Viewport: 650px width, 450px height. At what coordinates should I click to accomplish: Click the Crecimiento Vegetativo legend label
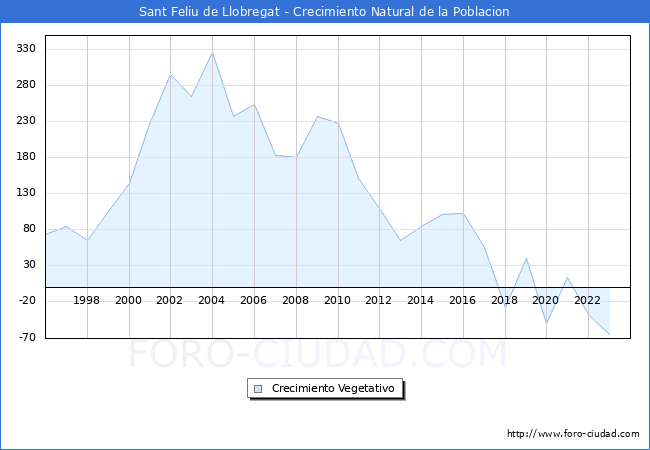[333, 388]
